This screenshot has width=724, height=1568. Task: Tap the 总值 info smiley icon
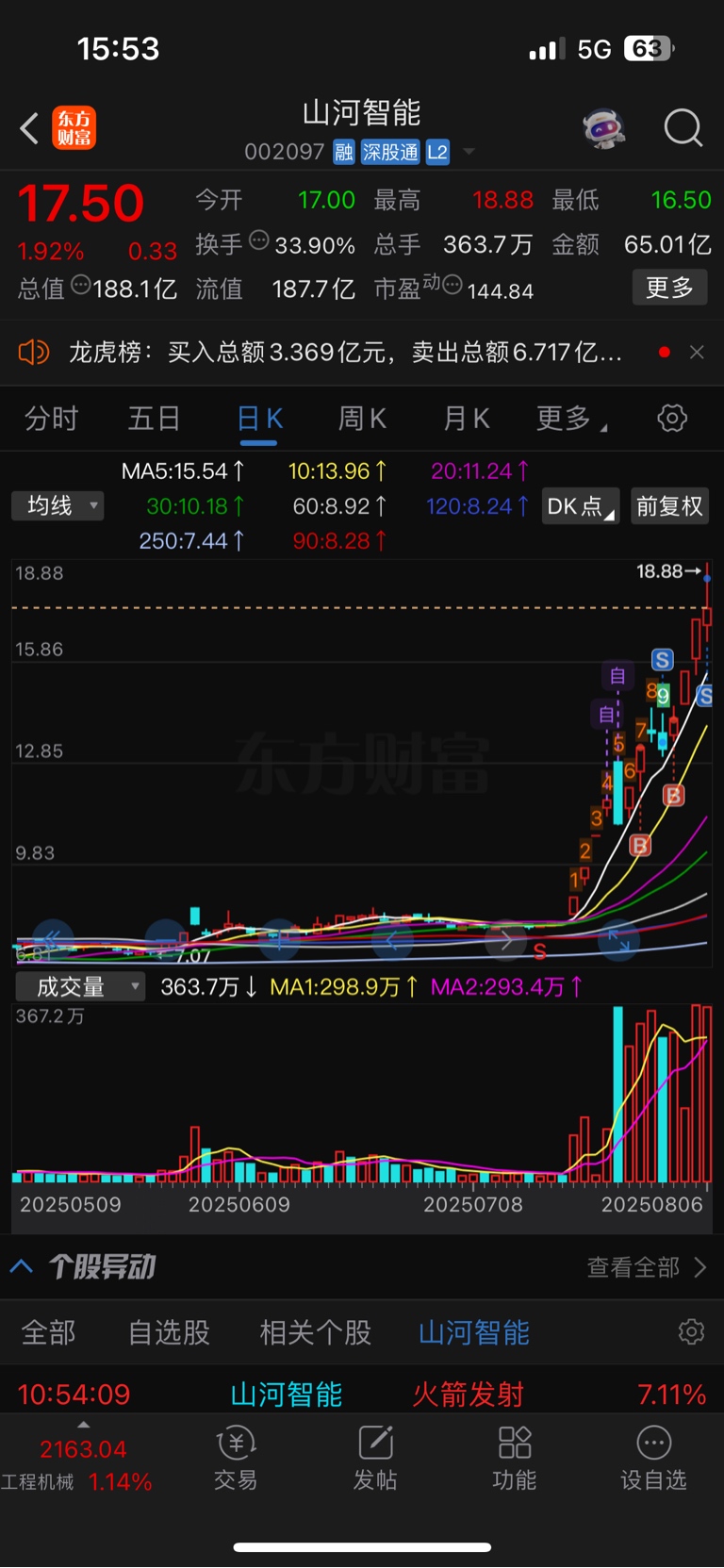pyautogui.click(x=81, y=284)
